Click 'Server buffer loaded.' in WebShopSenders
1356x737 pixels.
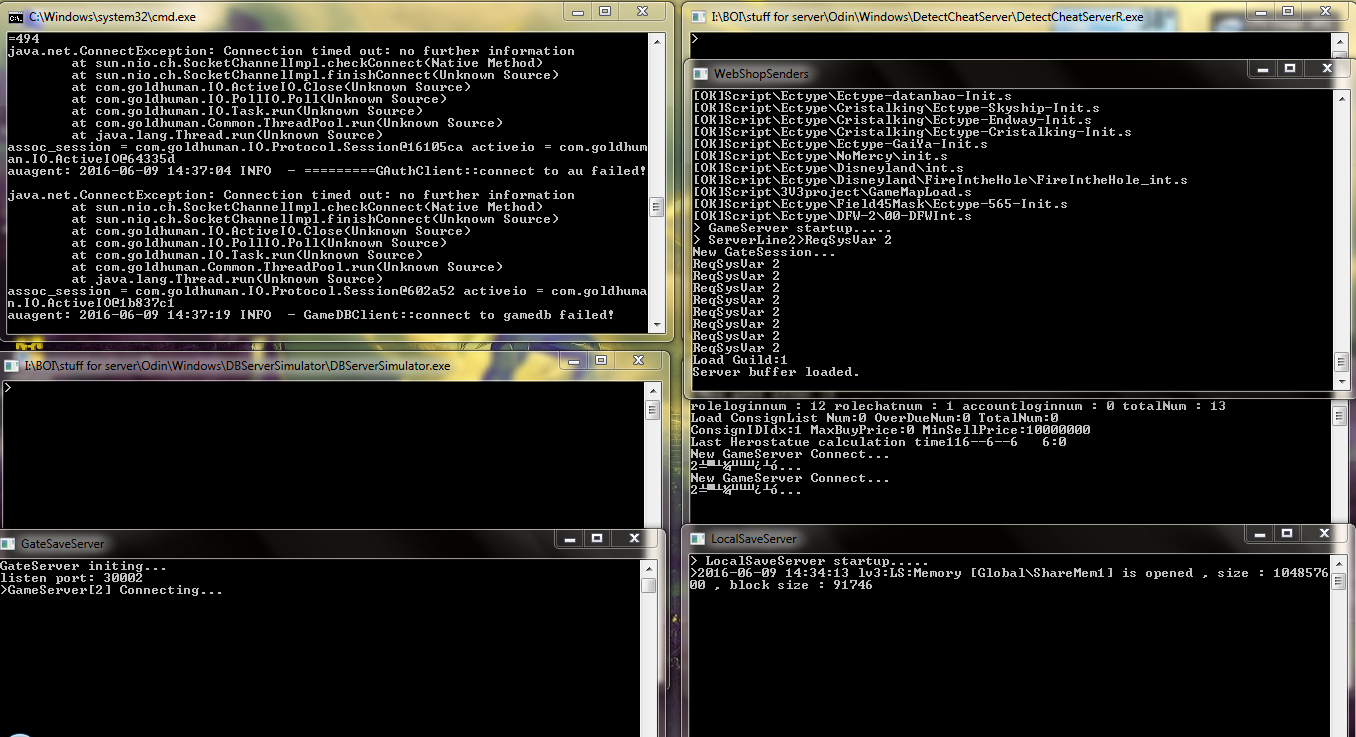click(776, 372)
